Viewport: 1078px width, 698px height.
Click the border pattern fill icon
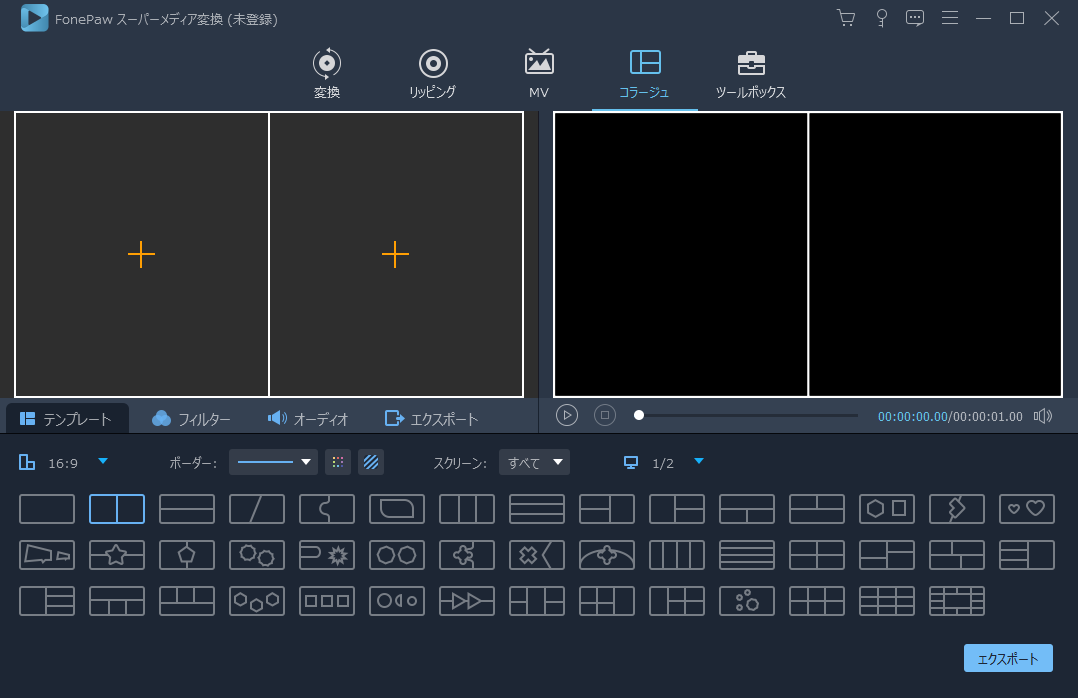click(x=371, y=462)
